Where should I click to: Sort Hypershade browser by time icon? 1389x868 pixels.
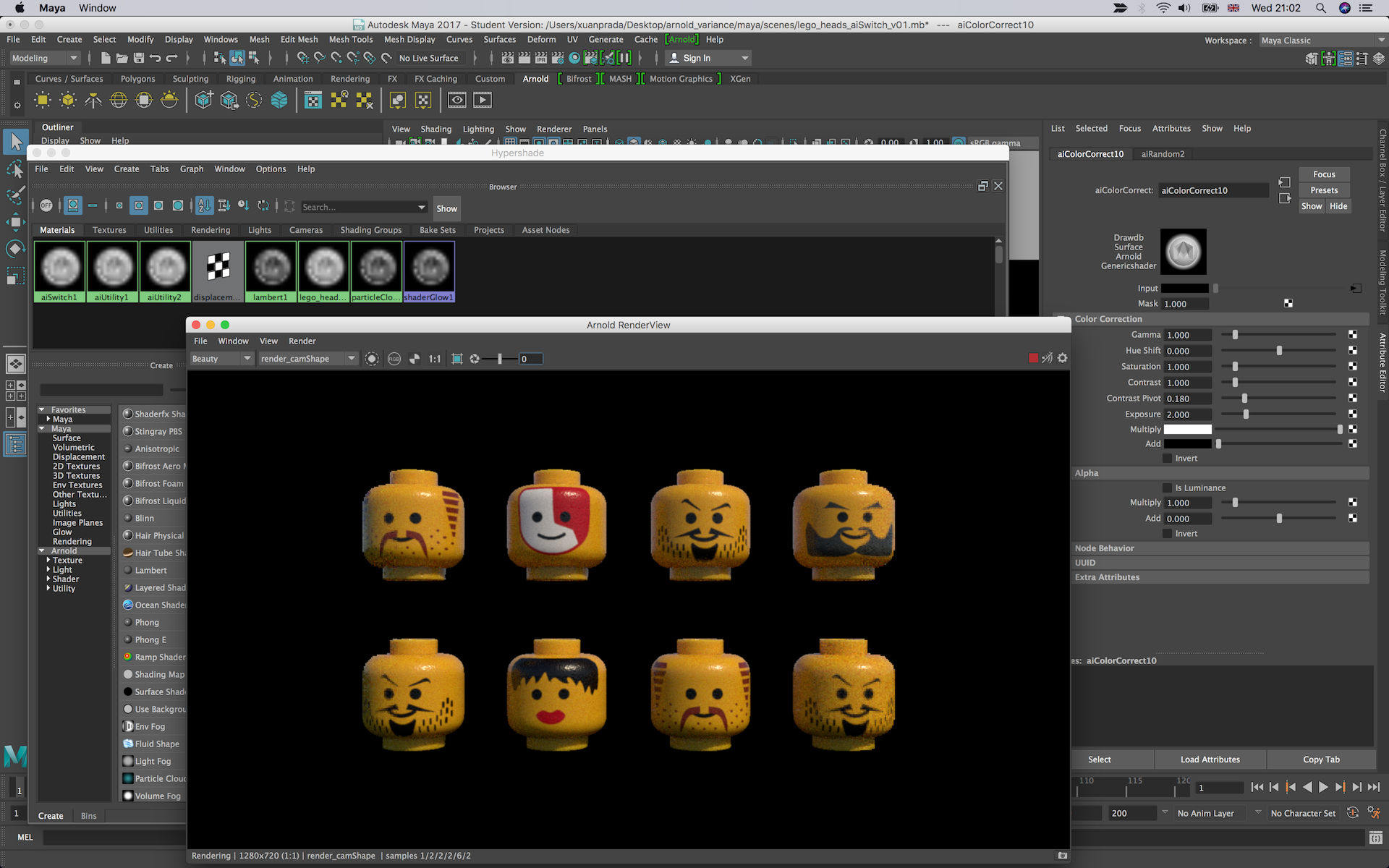point(244,206)
